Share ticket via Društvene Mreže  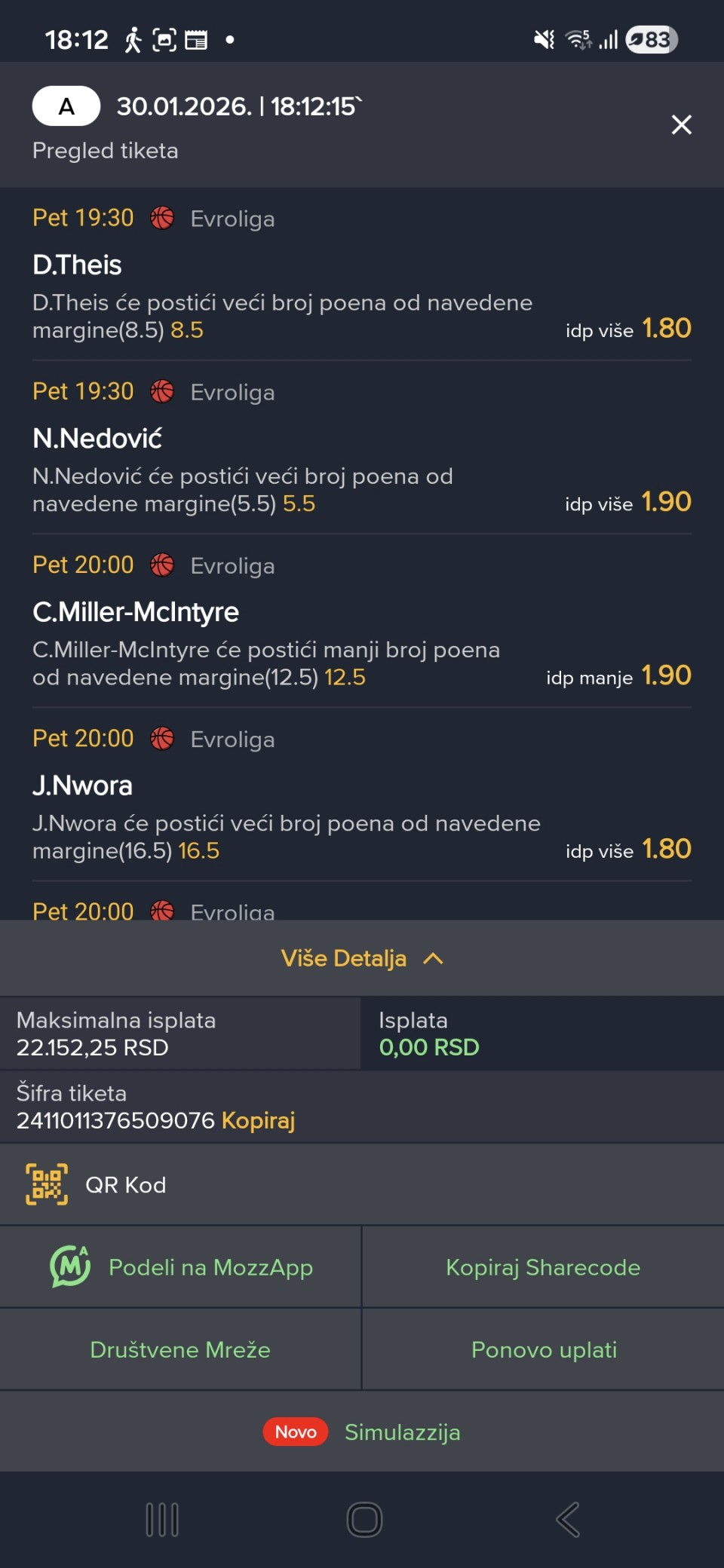180,1349
